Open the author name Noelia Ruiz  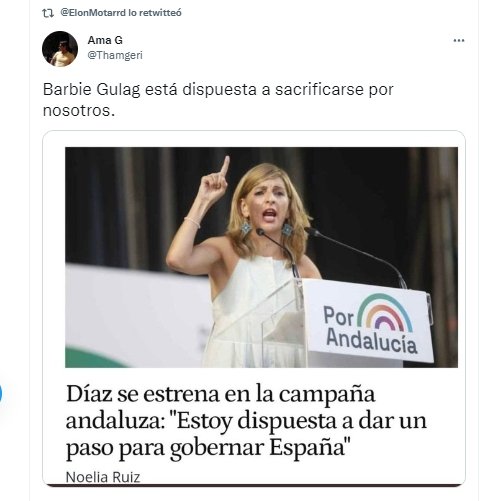(x=103, y=477)
